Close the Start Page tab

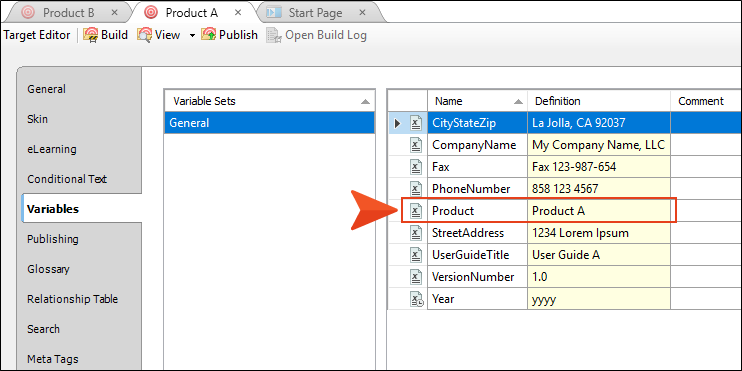point(362,13)
